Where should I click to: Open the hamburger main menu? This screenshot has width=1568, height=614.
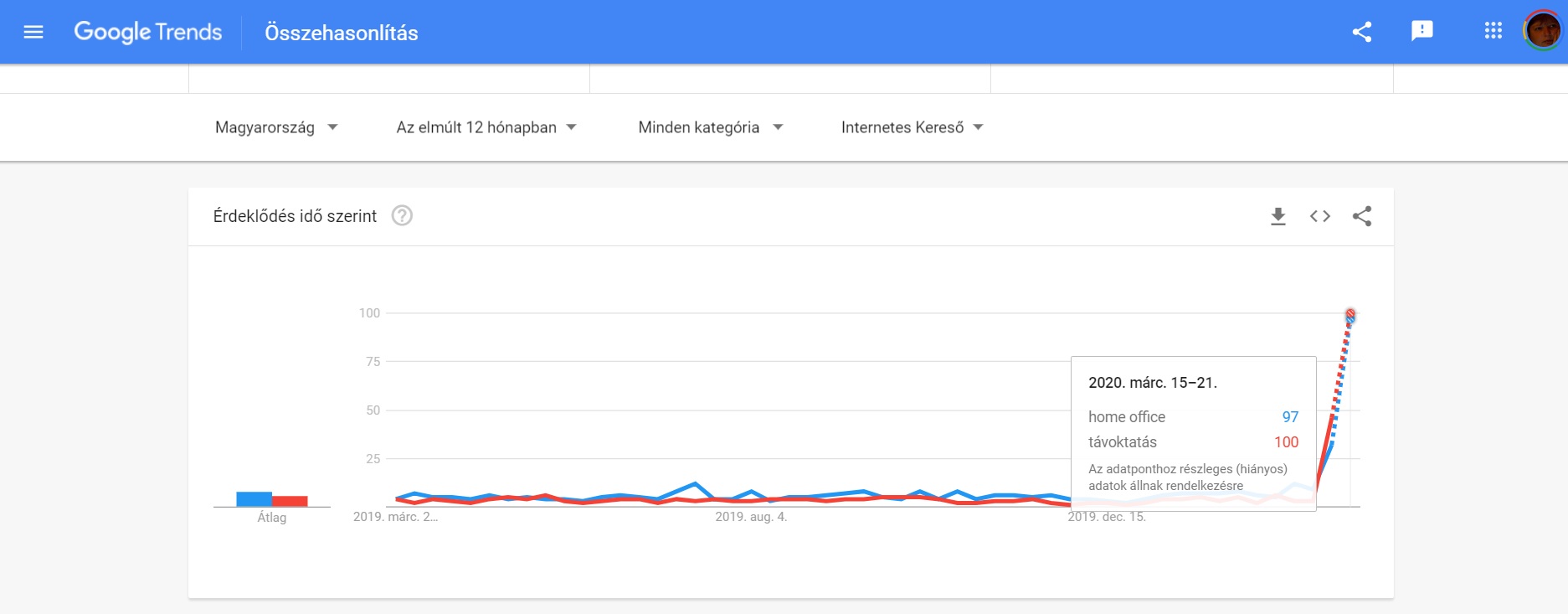coord(33,32)
